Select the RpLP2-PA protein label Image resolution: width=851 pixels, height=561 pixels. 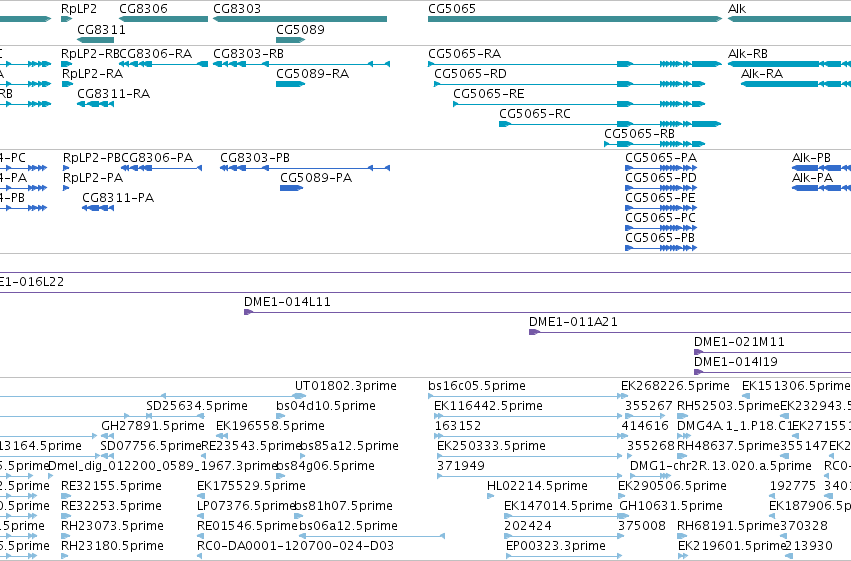coord(93,178)
